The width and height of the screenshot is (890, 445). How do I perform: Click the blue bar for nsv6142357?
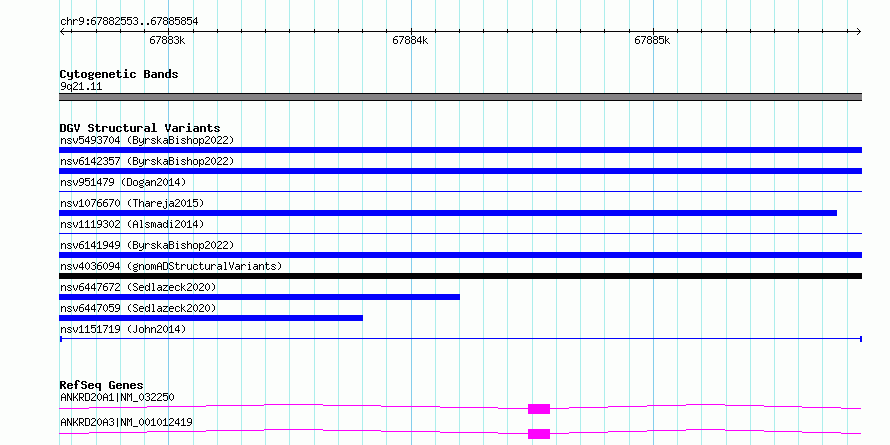[x=460, y=171]
